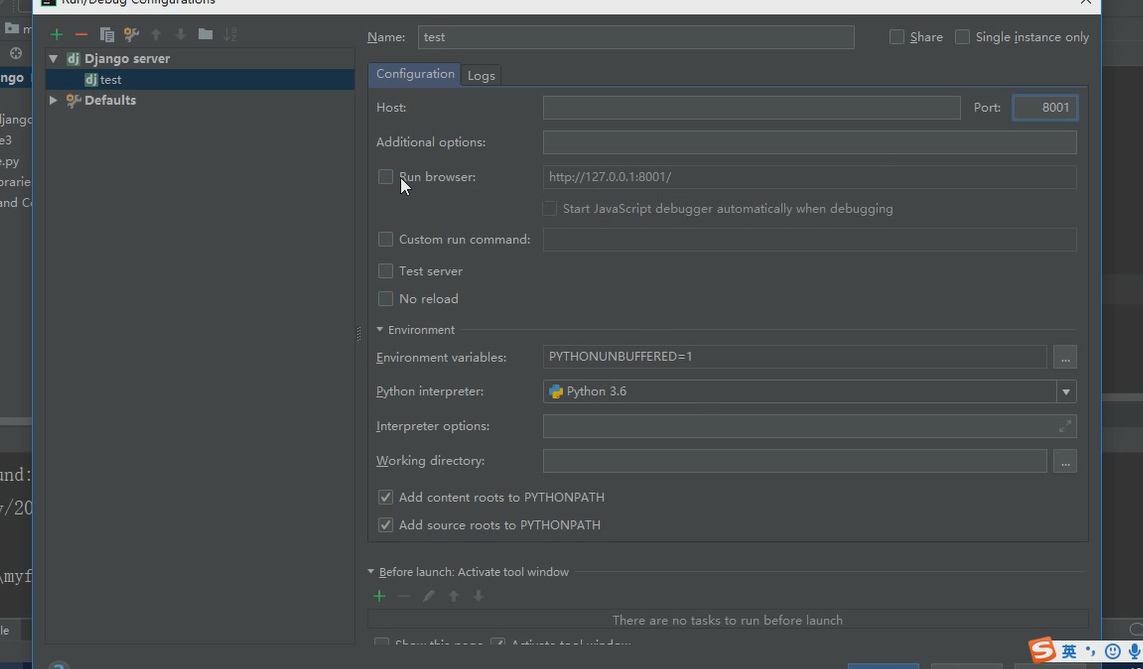Create a new folder for configurations
This screenshot has height=669, width=1143.
coord(206,34)
